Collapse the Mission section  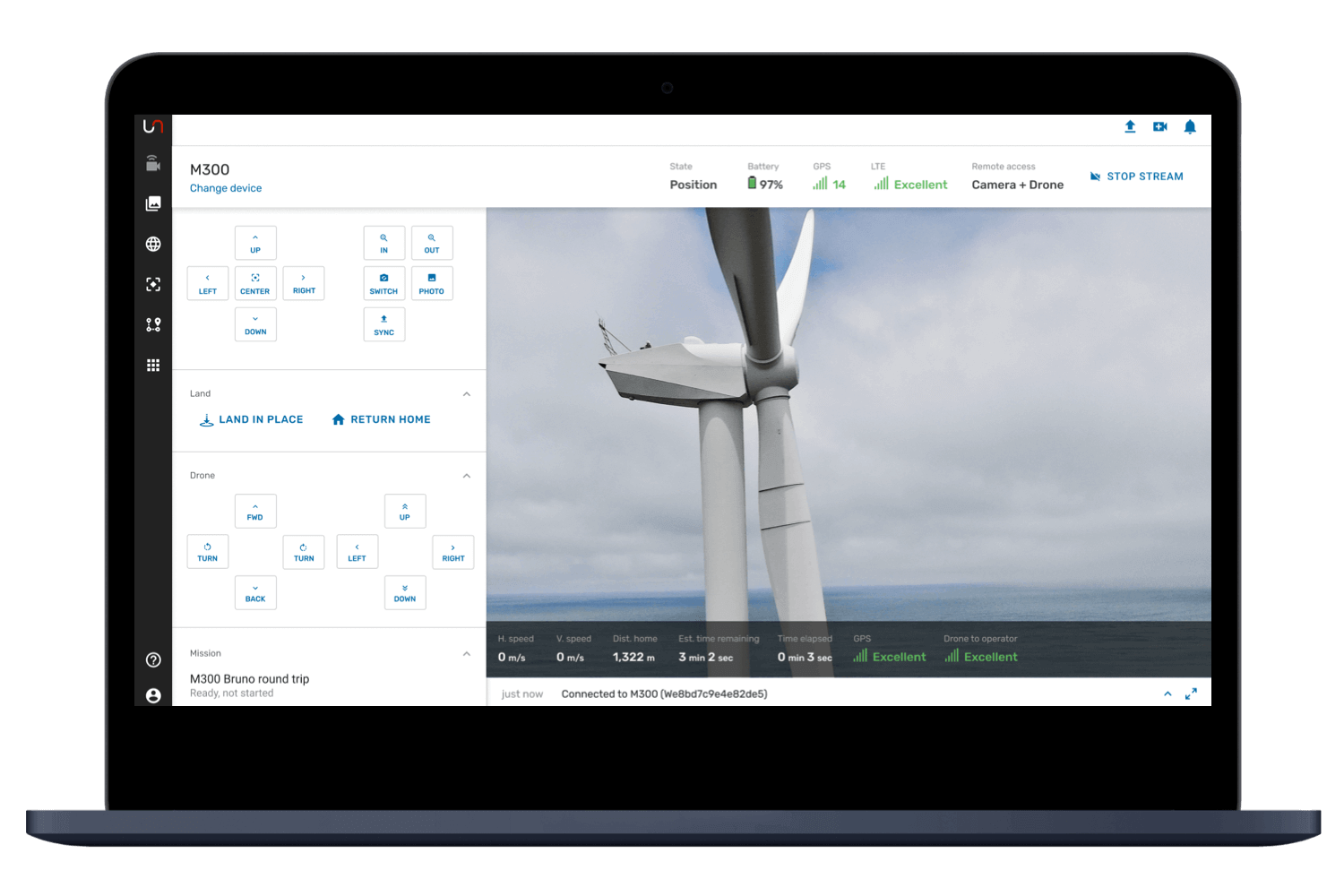tap(466, 653)
